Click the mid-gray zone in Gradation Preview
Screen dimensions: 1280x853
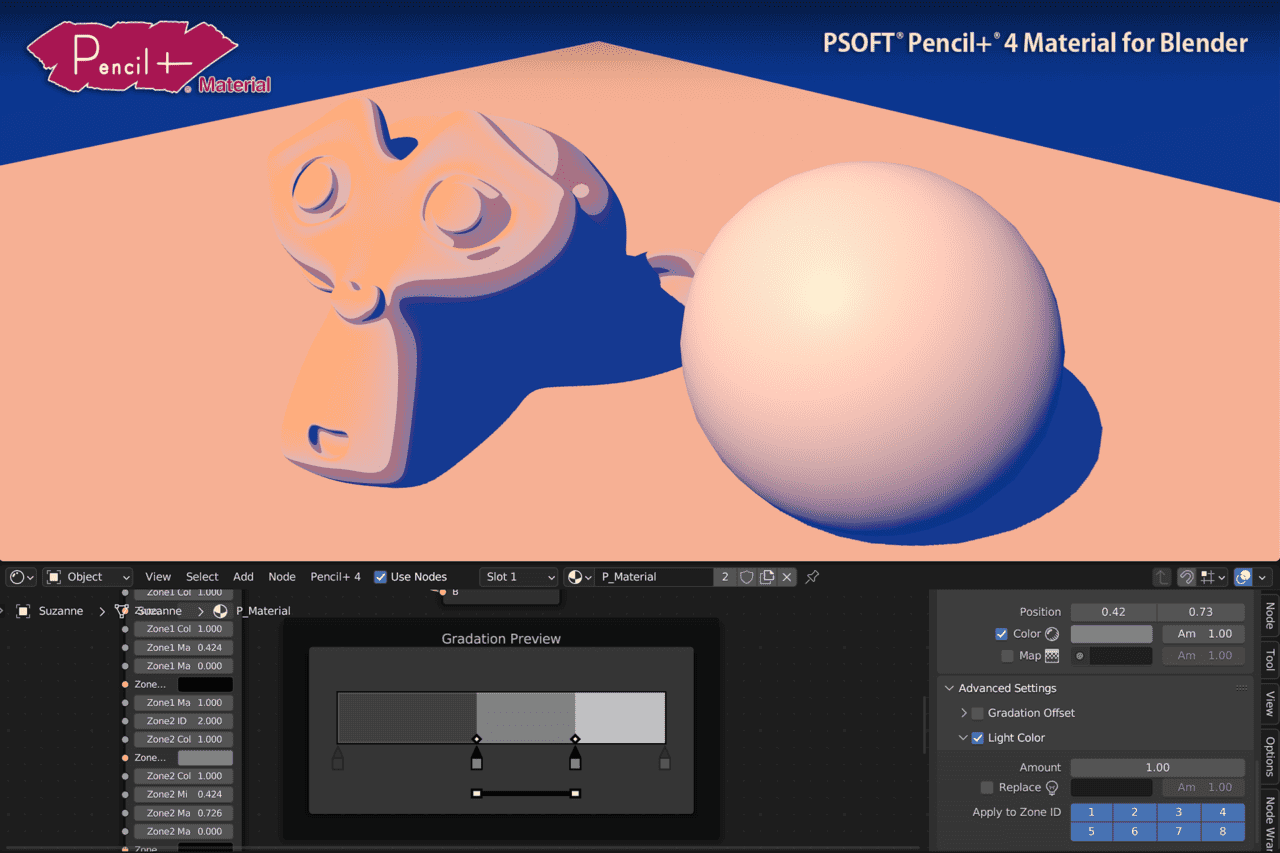(526, 717)
